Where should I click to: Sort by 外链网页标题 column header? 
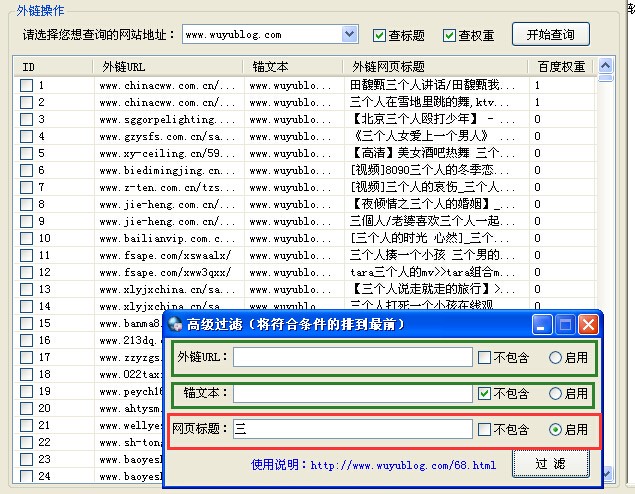(435, 67)
